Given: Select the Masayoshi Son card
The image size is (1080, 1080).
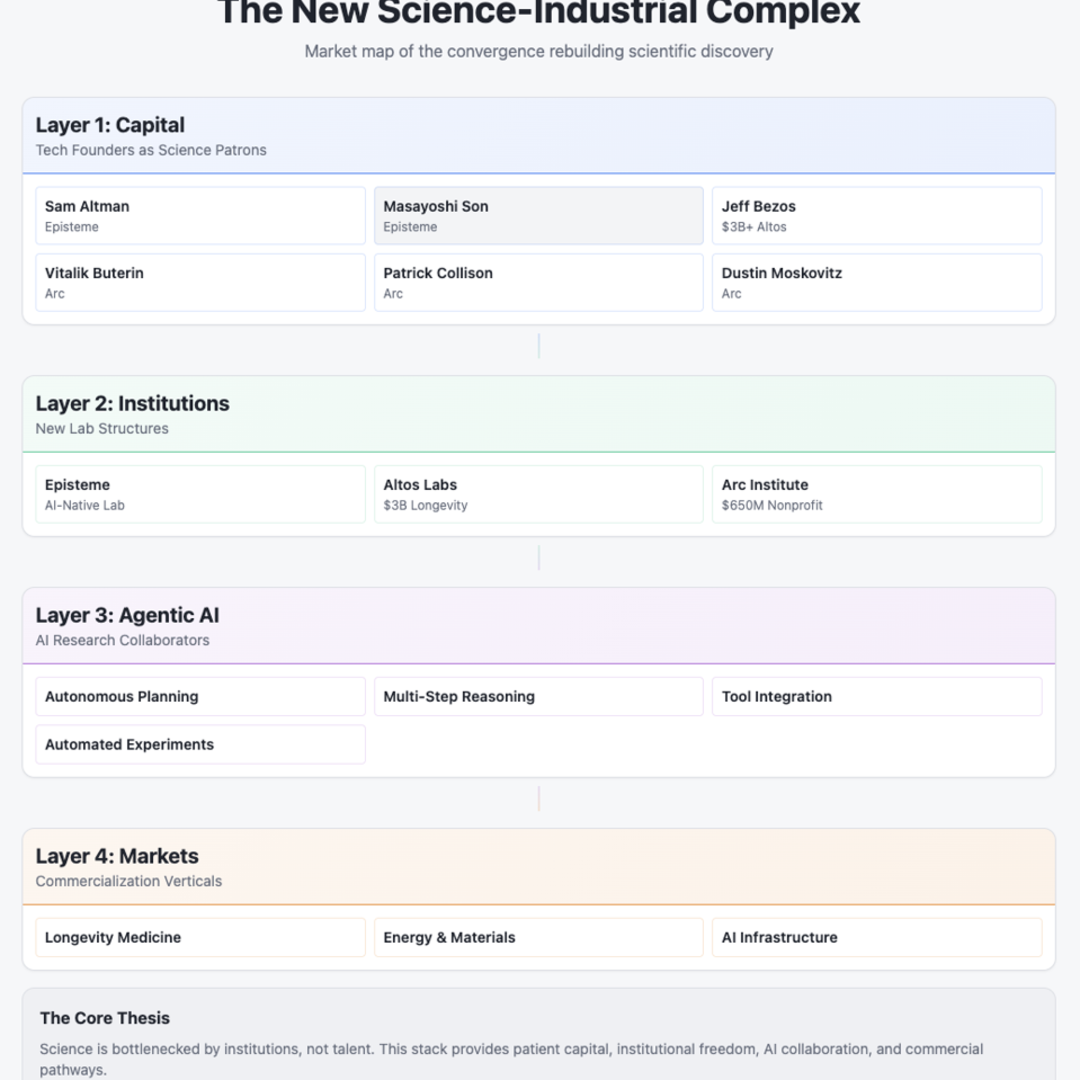Looking at the screenshot, I should coord(538,215).
